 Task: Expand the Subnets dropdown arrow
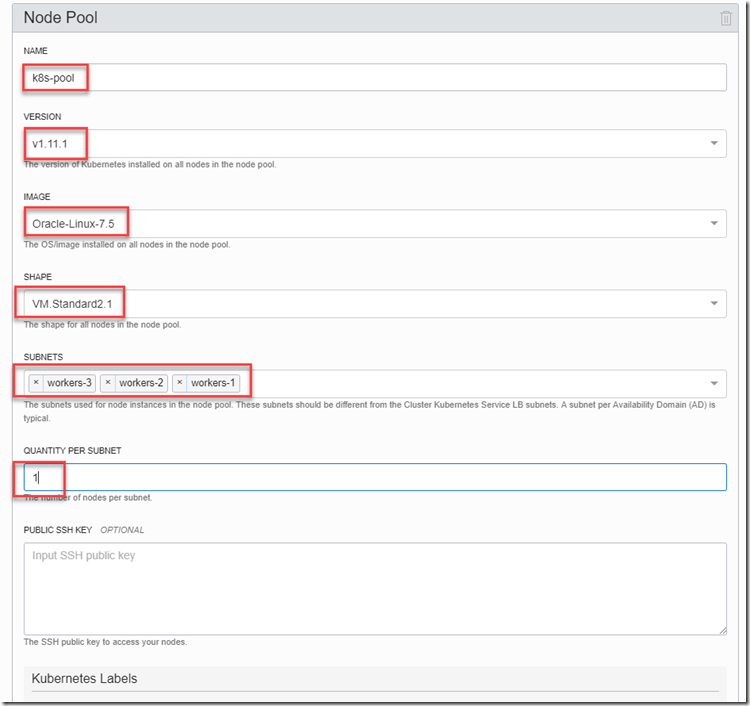714,383
